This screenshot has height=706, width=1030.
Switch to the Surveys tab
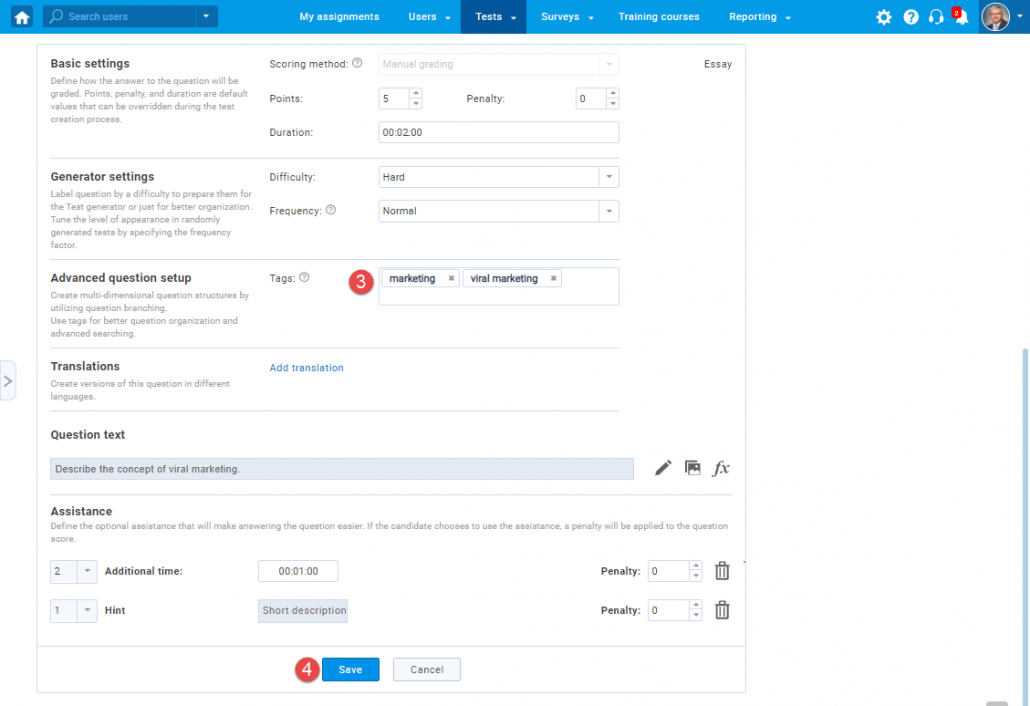(560, 17)
